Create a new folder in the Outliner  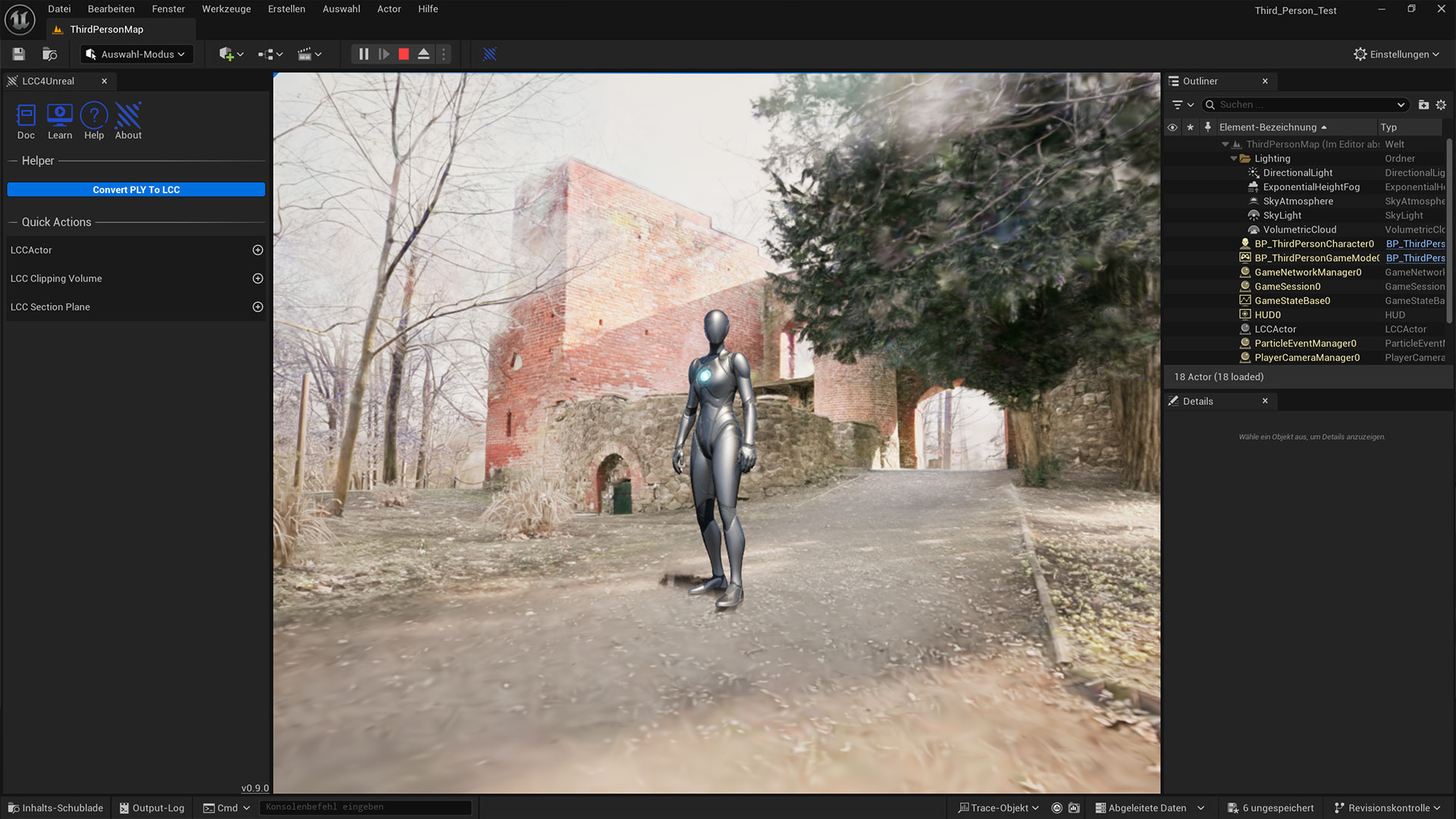point(1423,105)
